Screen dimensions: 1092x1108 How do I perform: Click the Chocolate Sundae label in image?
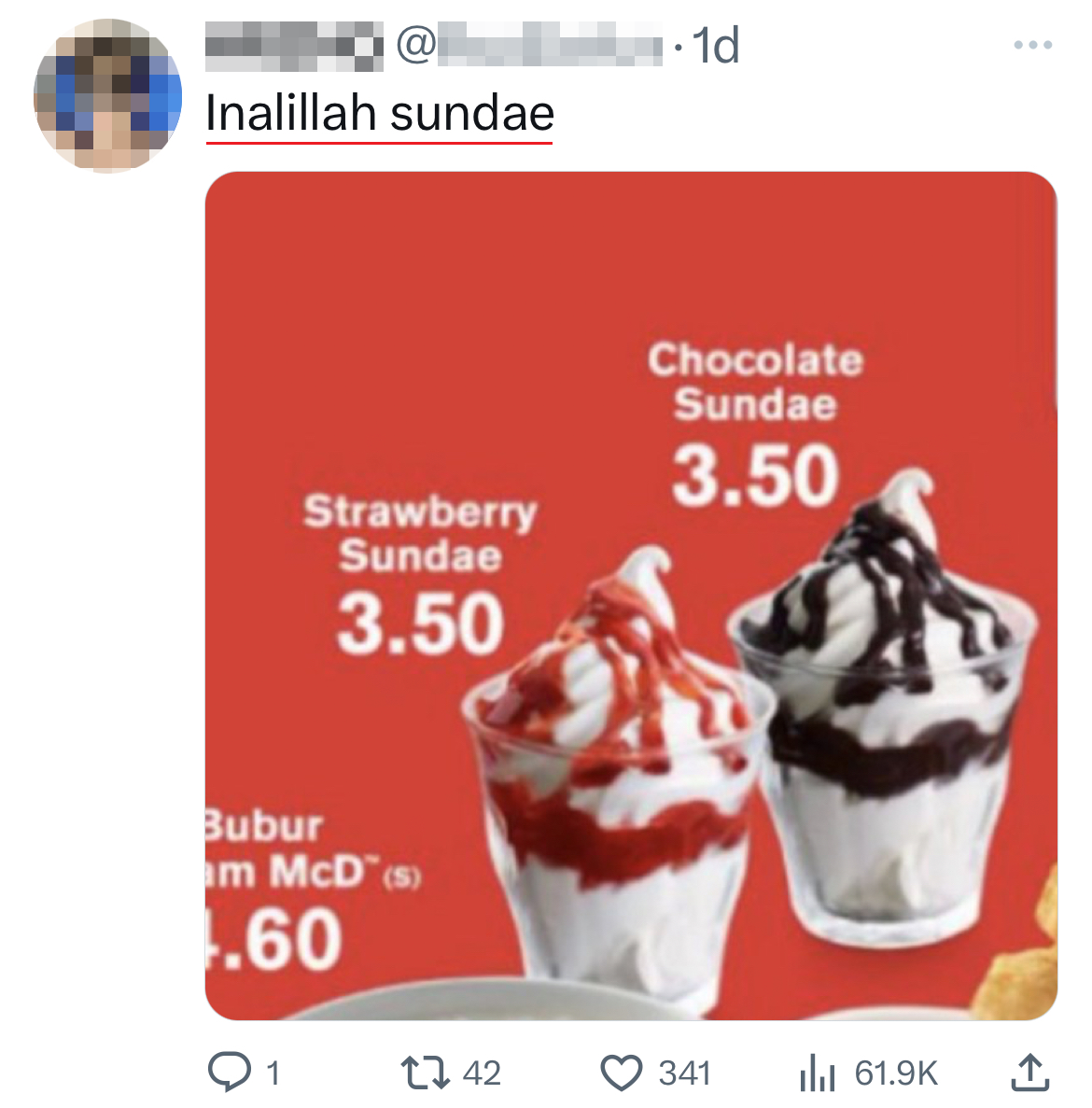[755, 383]
